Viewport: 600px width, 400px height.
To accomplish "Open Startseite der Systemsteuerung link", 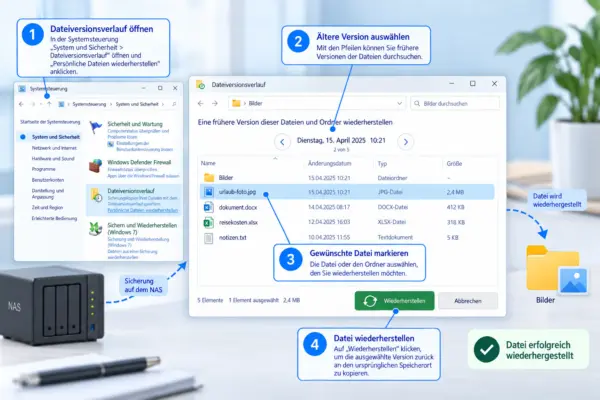I will (x=50, y=122).
